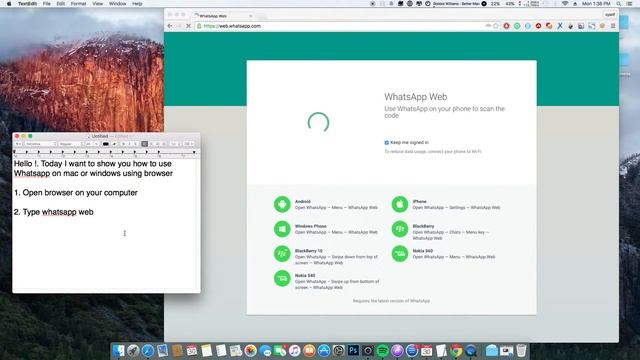Launch Safari from the Dock
This screenshot has height=360, width=640.
(x=148, y=351)
